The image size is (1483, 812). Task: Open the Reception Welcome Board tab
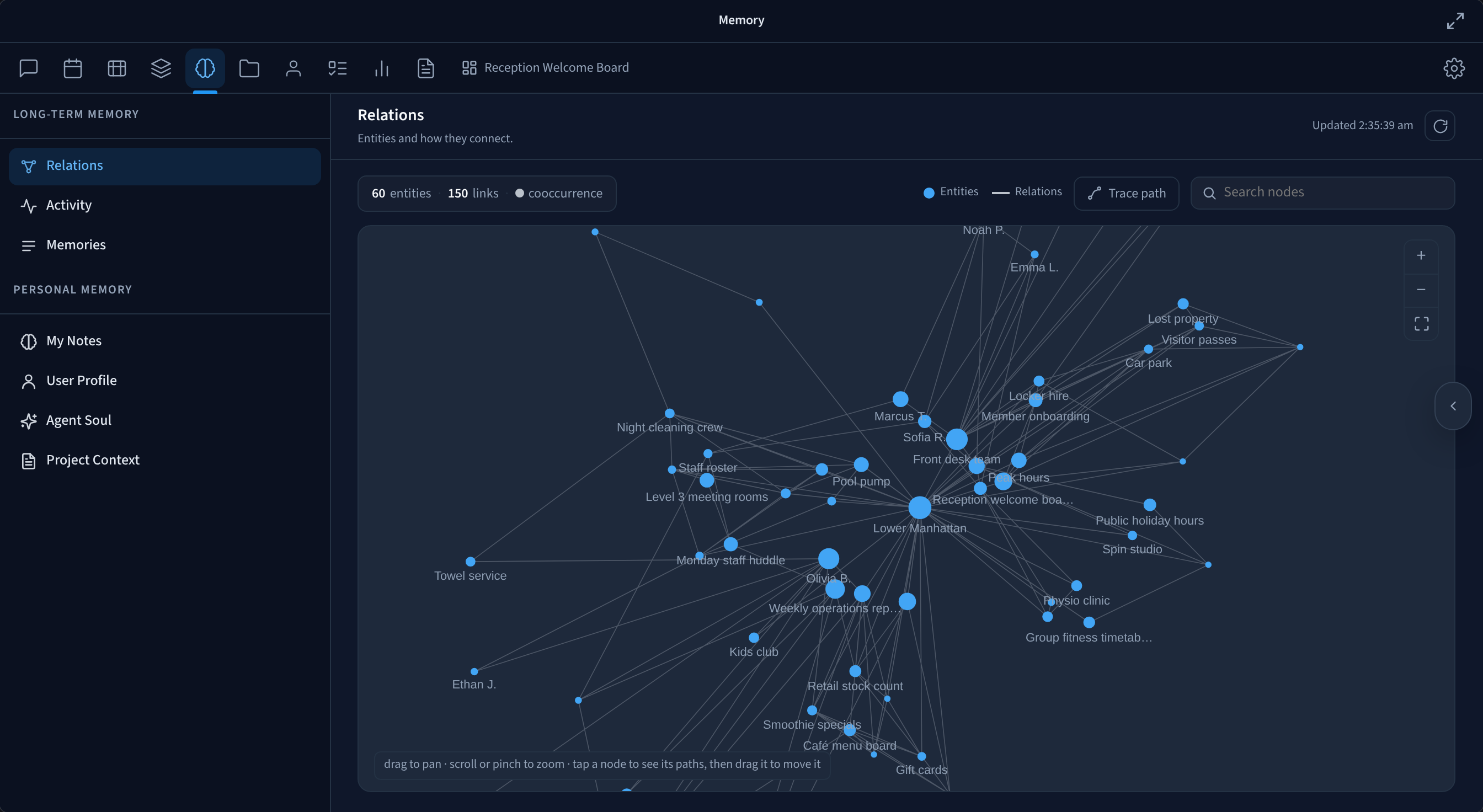(x=545, y=68)
